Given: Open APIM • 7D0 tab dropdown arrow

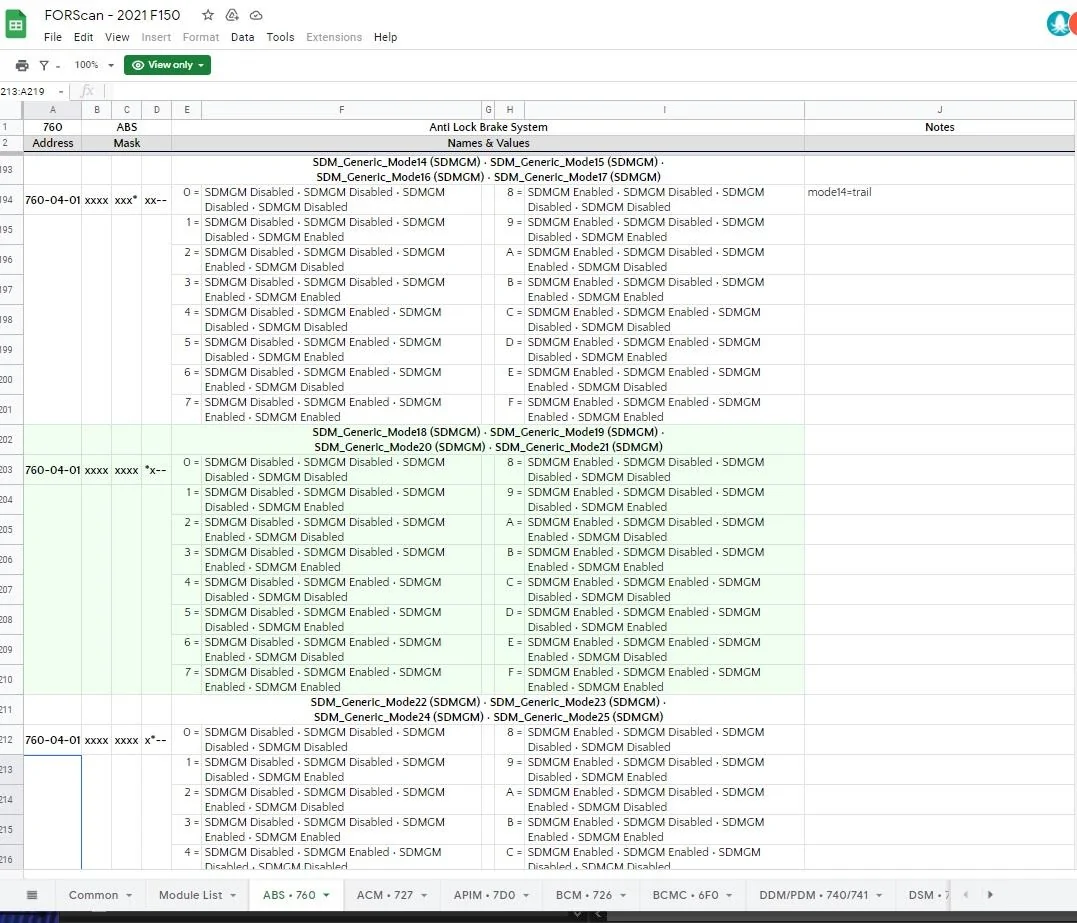Looking at the screenshot, I should 526,895.
